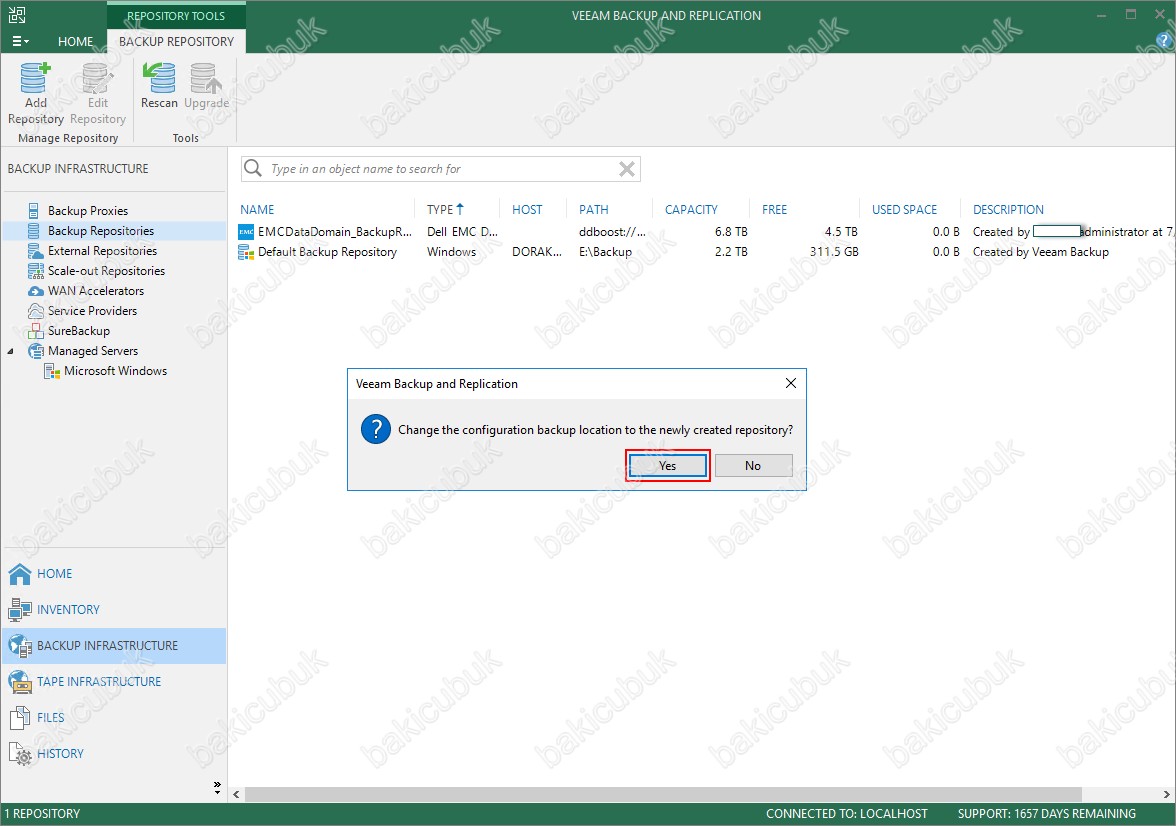The image size is (1176, 826).
Task: Open the INVENTORY navigation pane
Action: coord(112,610)
